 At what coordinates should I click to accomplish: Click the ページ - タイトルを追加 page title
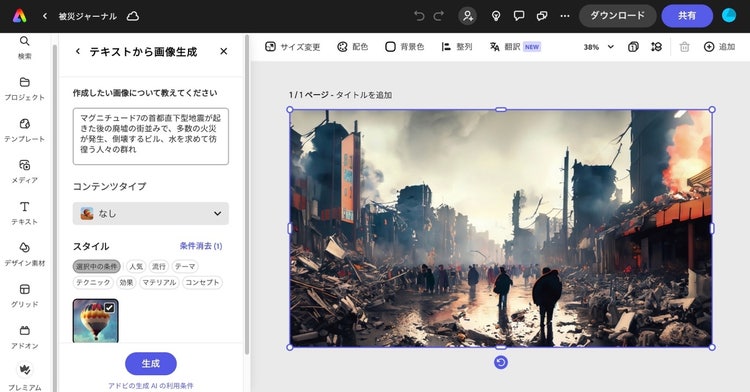340,95
